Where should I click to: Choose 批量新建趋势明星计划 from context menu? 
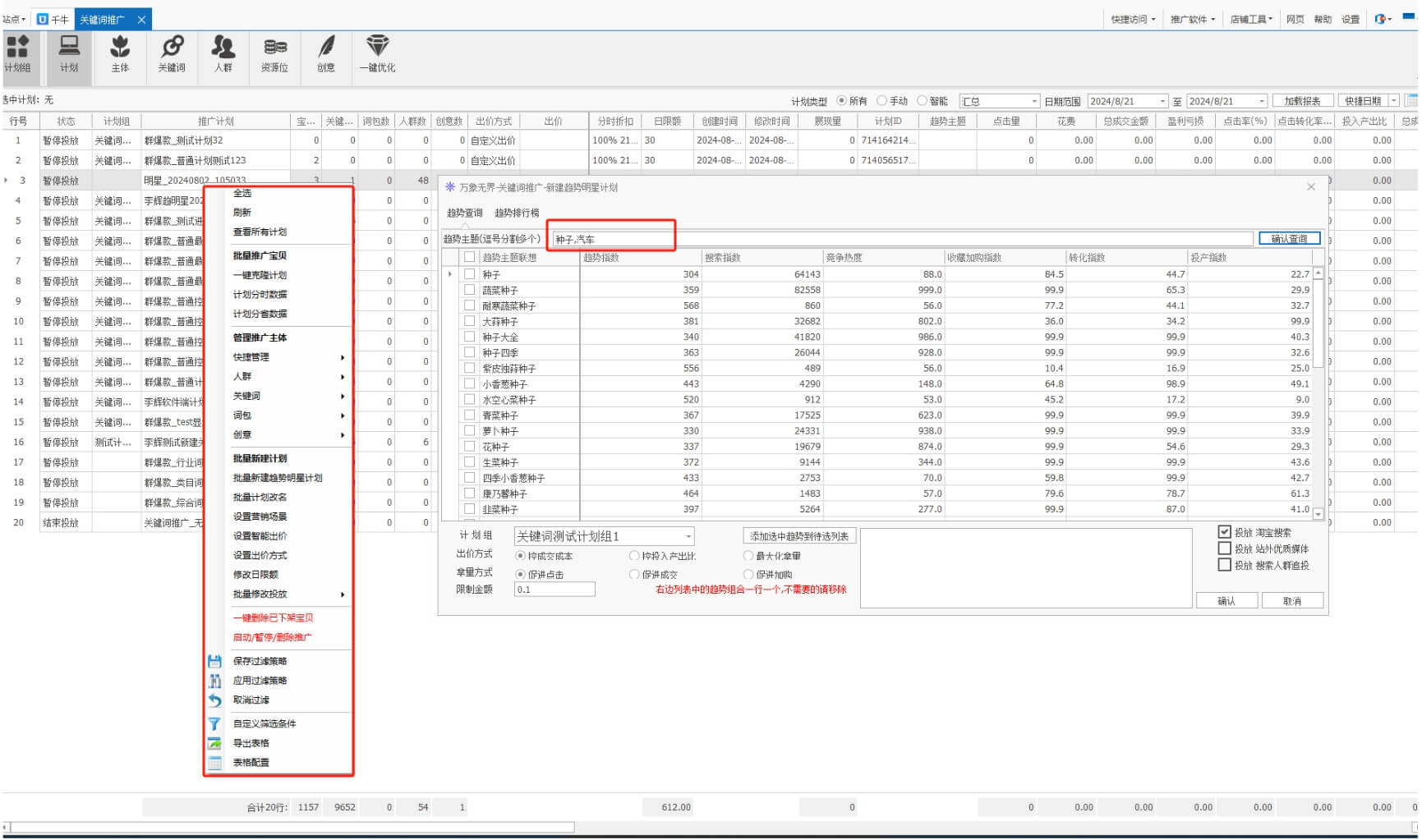click(278, 478)
